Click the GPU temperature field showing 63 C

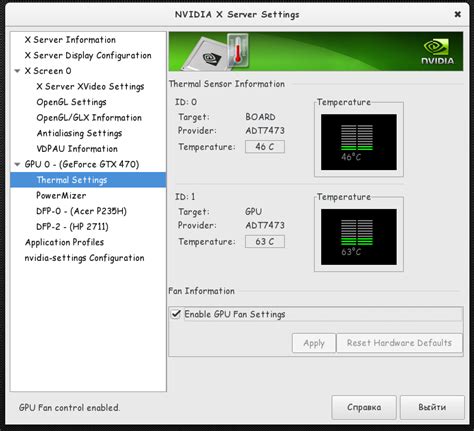click(x=265, y=242)
